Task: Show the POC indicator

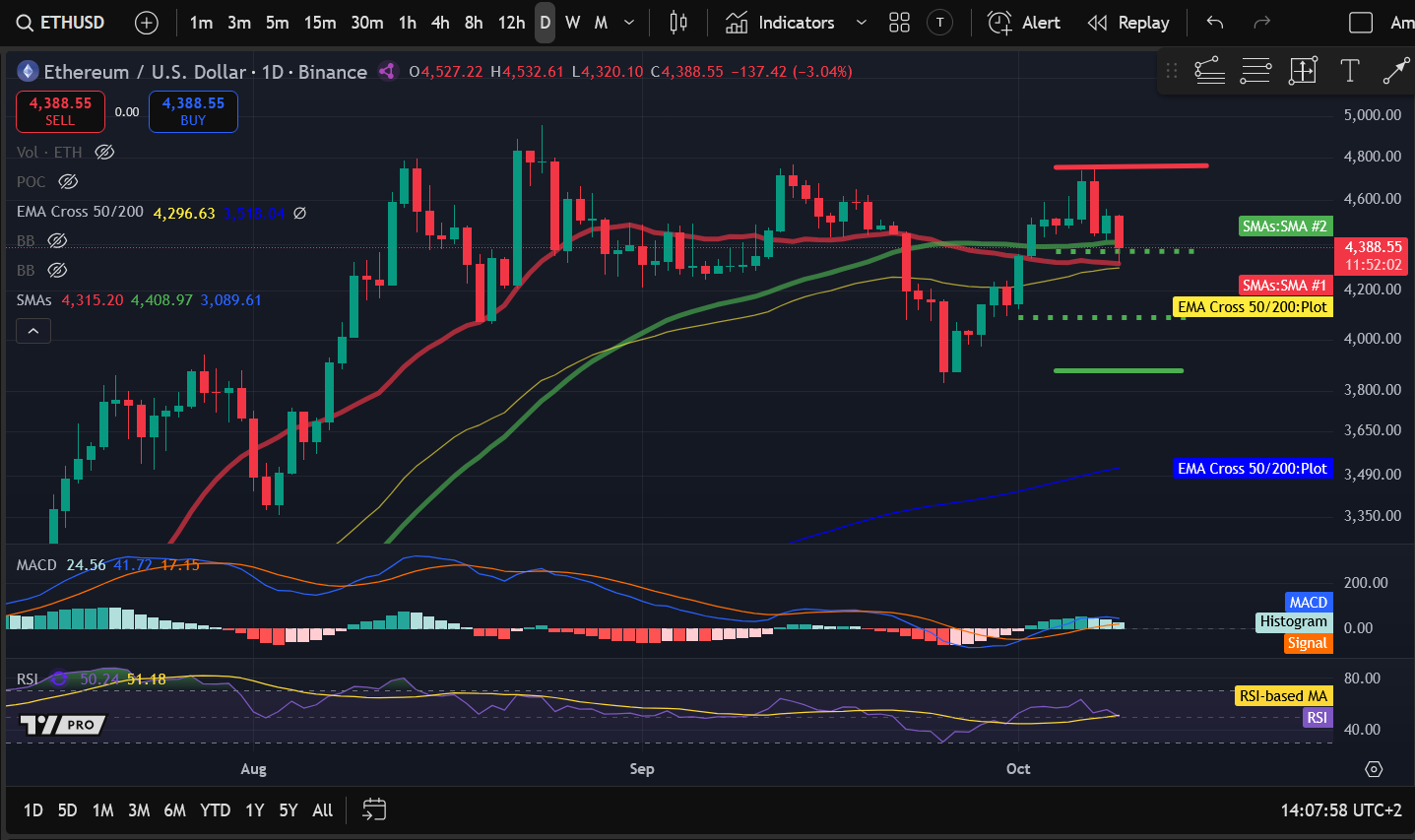Action: [68, 181]
